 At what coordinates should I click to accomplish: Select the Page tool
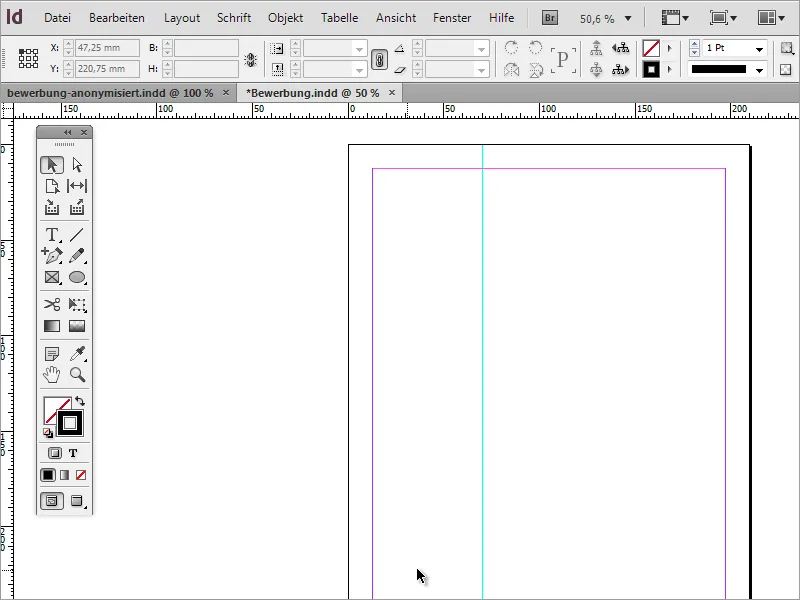tap(52, 186)
